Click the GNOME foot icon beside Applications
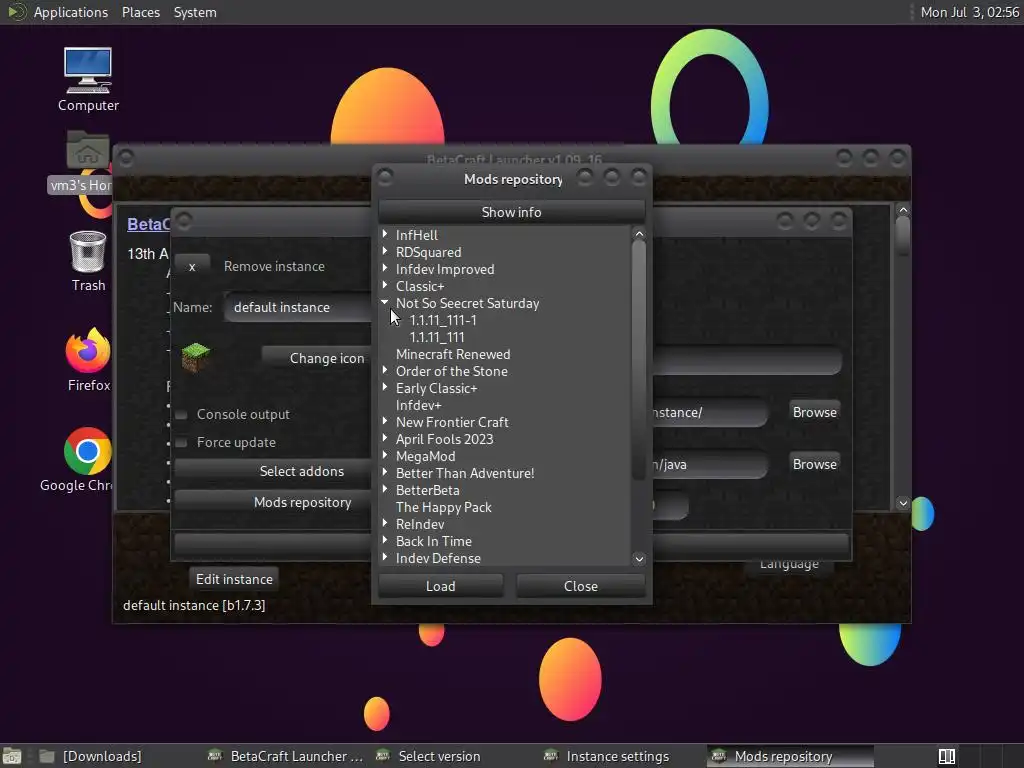This screenshot has width=1024, height=768. tap(16, 12)
